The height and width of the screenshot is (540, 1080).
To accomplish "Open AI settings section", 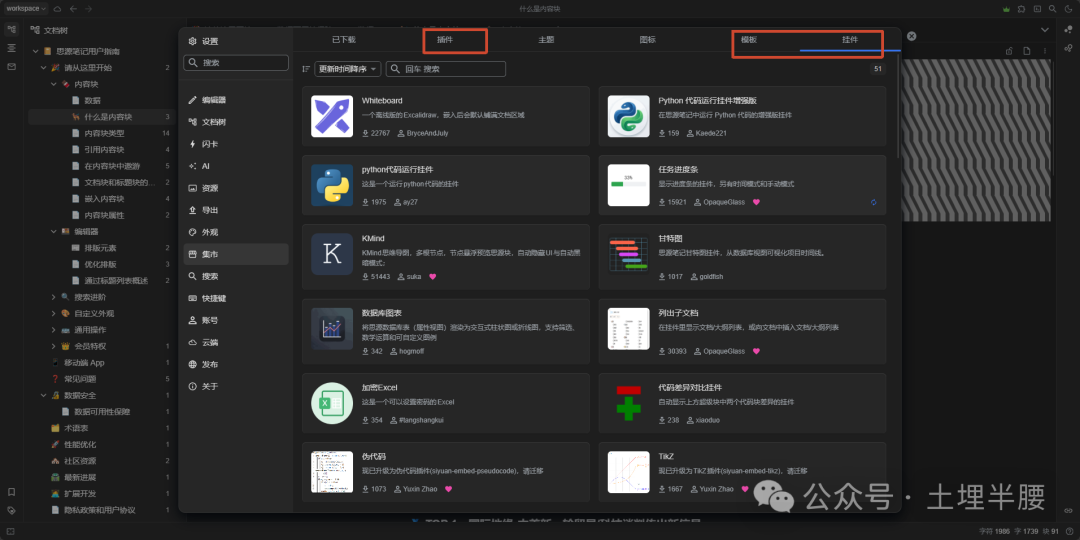I will click(236, 166).
